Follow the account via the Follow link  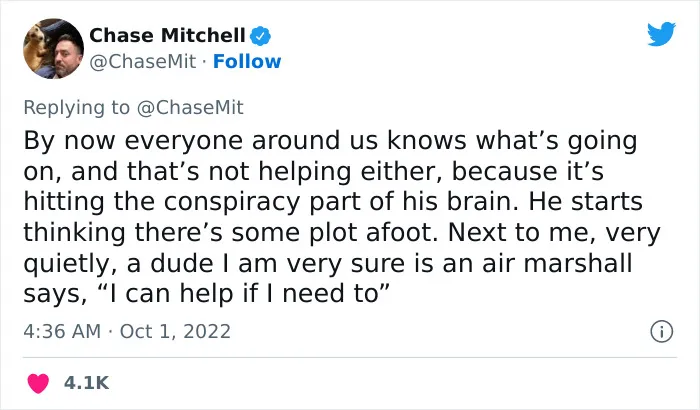pyautogui.click(x=247, y=62)
